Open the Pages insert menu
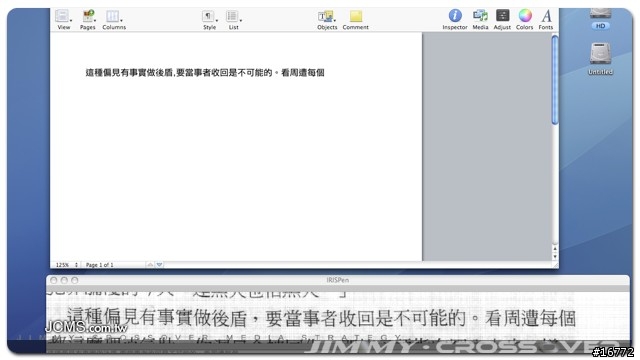The height and width of the screenshot is (360, 640). (88, 19)
